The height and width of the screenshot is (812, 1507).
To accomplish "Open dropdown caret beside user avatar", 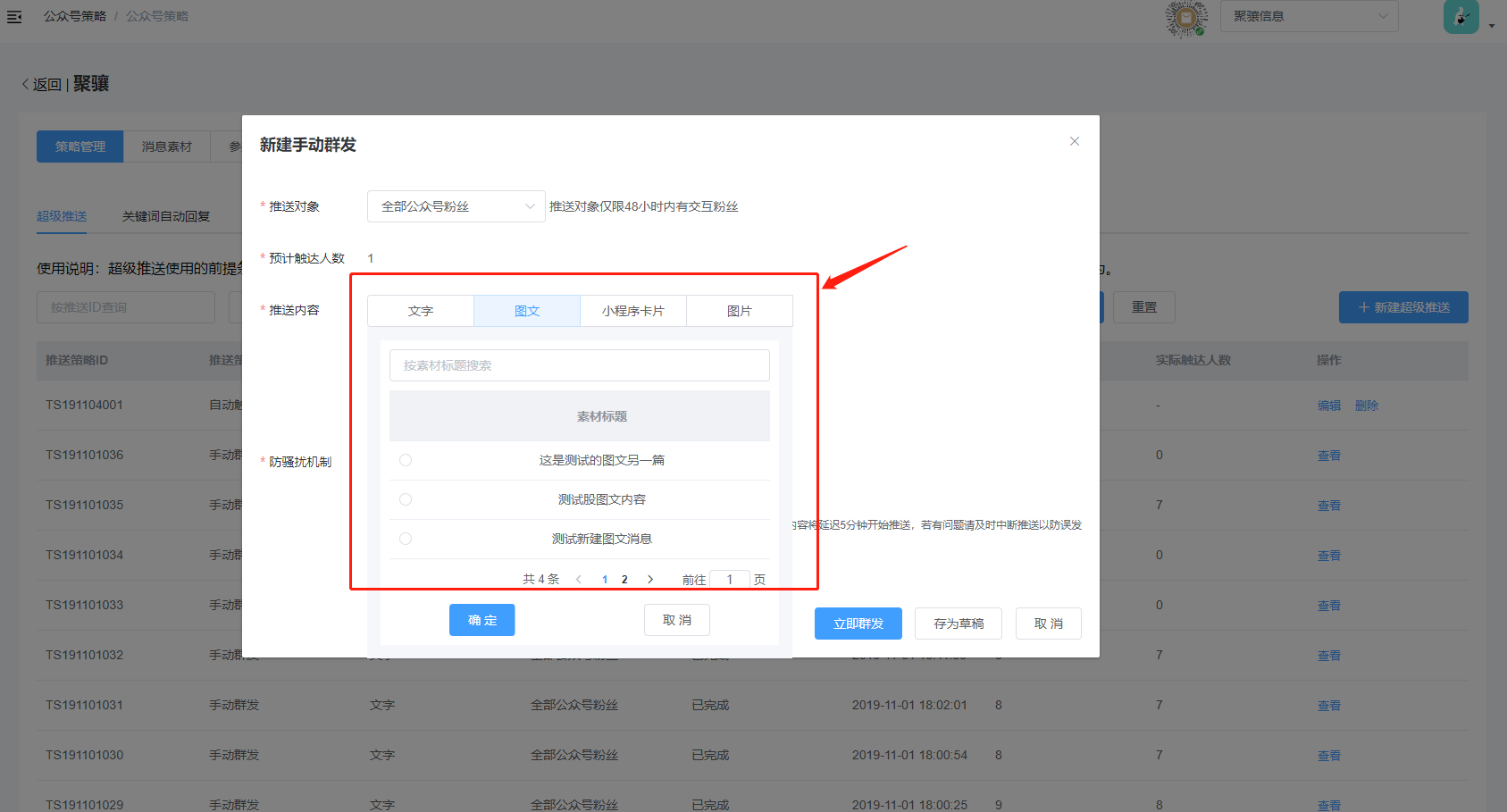I will click(x=1492, y=26).
